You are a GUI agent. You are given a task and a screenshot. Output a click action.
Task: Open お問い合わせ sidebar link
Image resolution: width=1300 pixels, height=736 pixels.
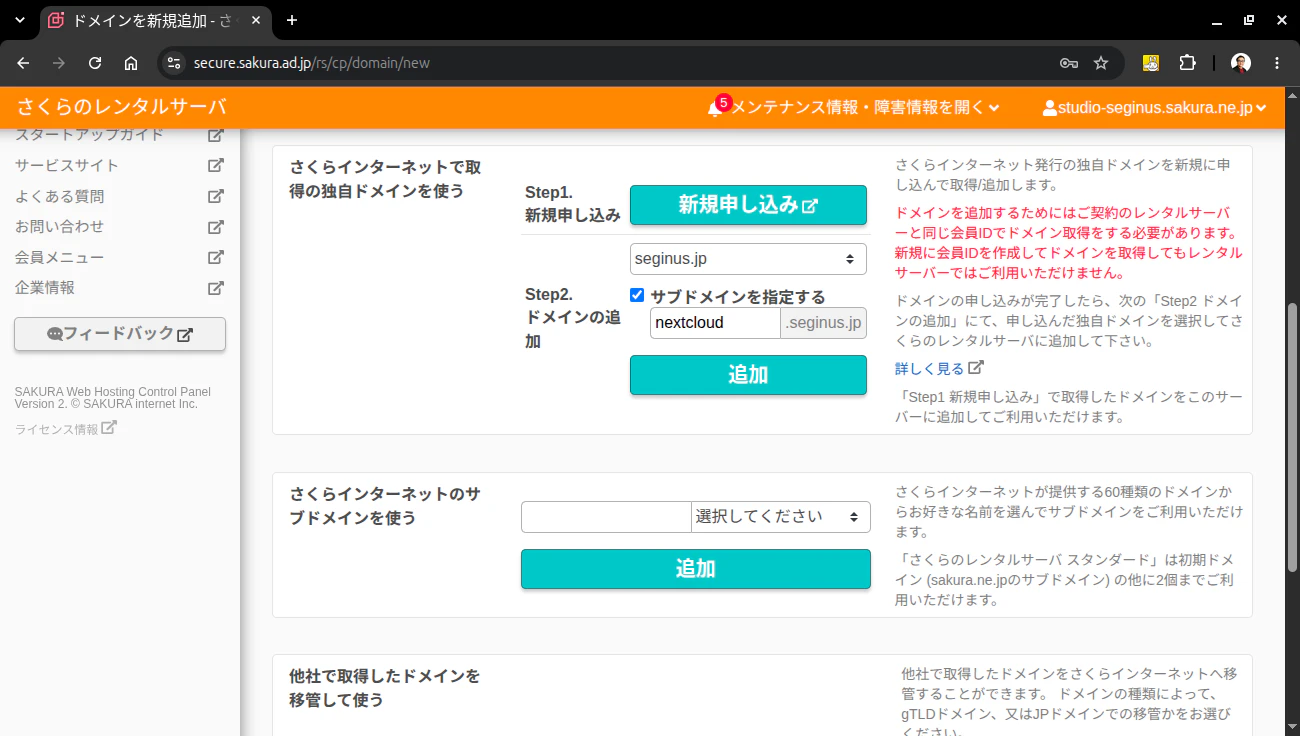pos(59,227)
